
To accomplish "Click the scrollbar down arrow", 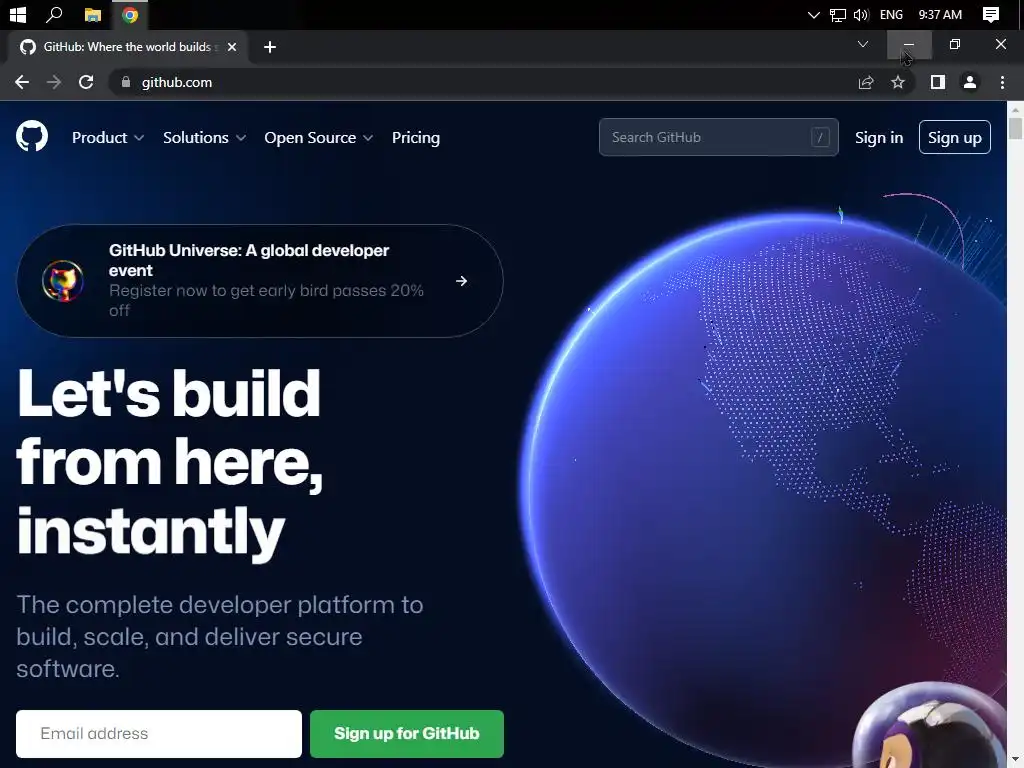I will (1015, 761).
